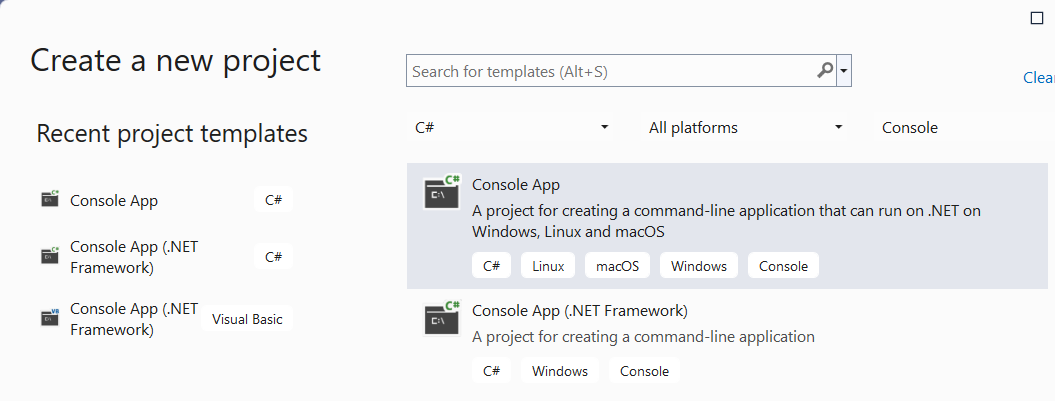Select the Console App template in results list
1055x401 pixels.
[727, 225]
